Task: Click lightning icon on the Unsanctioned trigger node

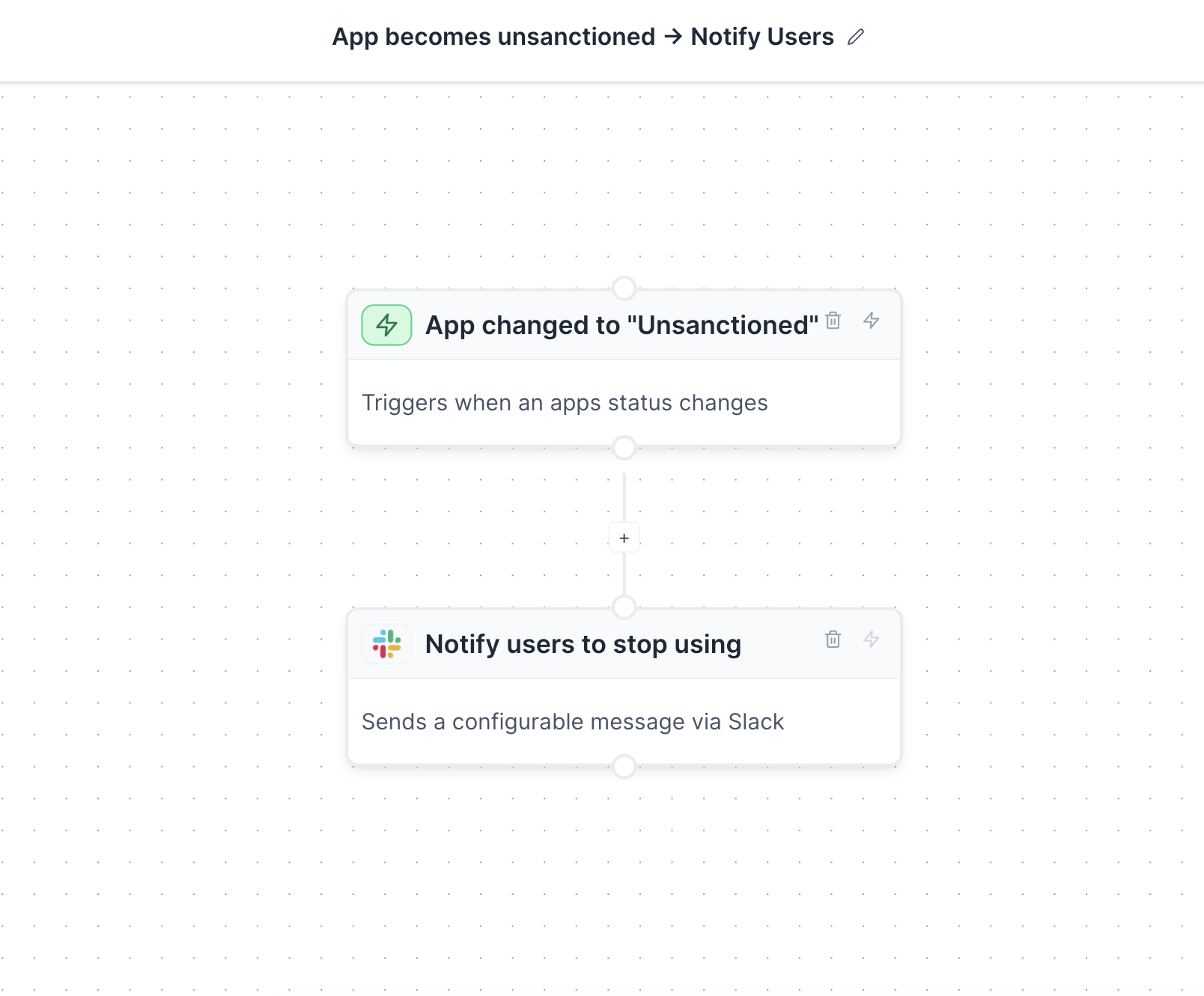Action: (x=871, y=321)
